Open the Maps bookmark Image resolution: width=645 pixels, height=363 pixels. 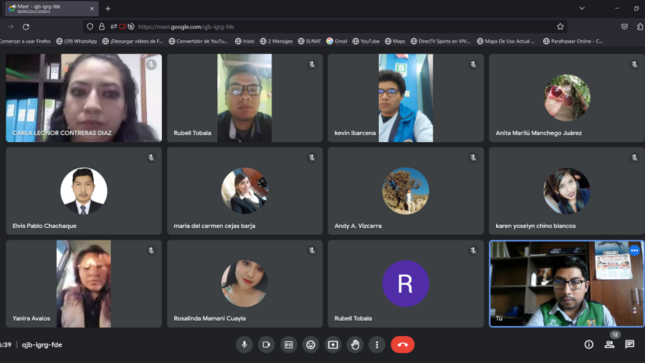(395, 41)
